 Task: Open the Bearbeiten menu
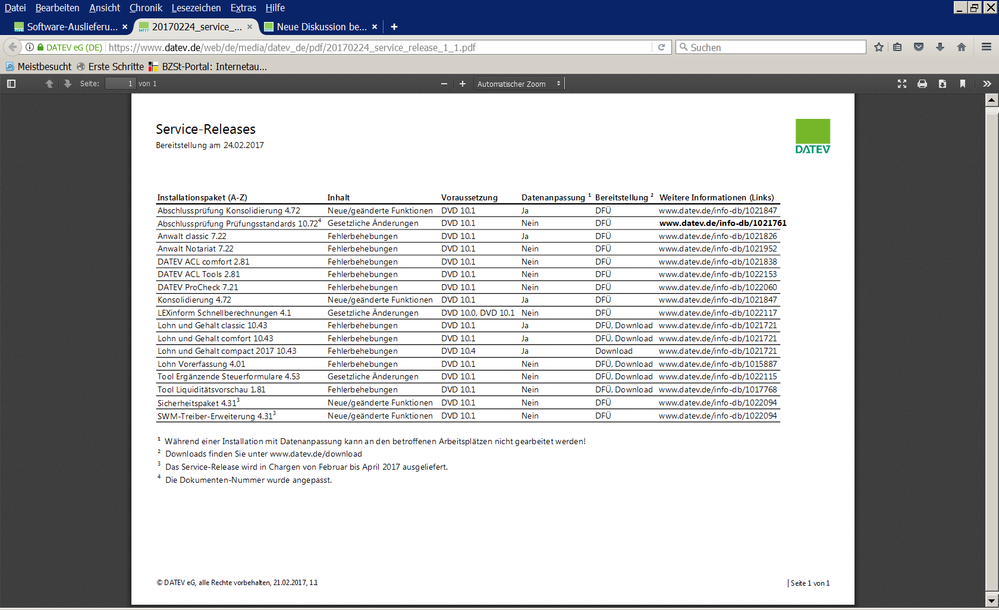click(x=57, y=8)
